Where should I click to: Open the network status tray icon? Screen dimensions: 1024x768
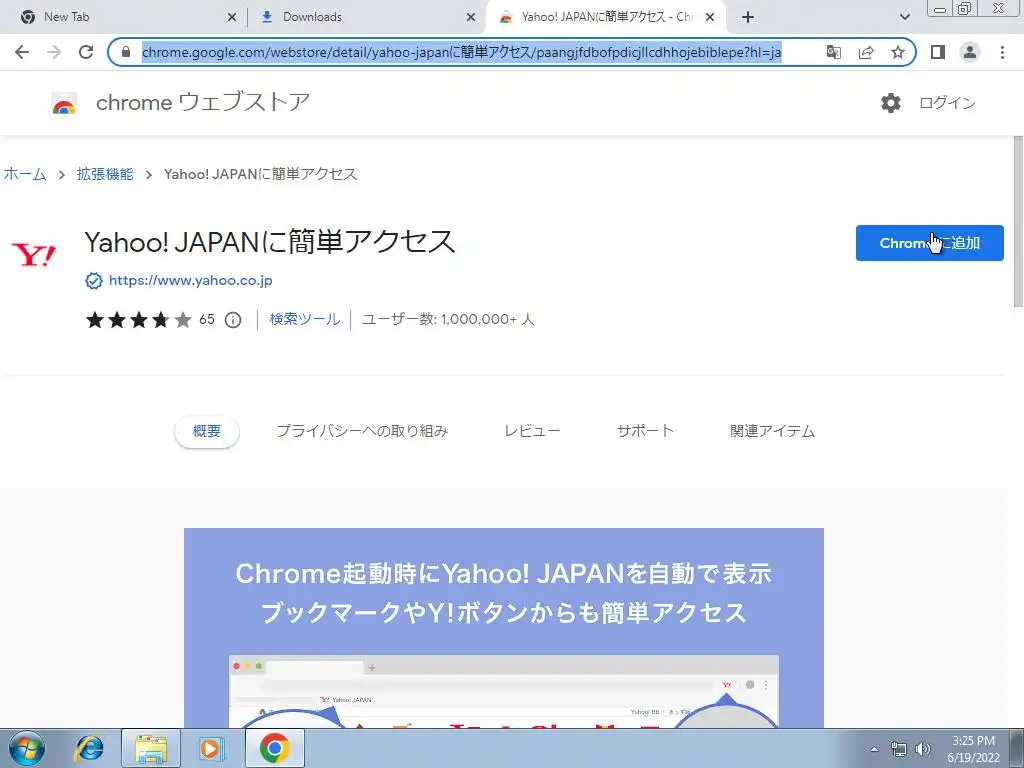coord(899,749)
